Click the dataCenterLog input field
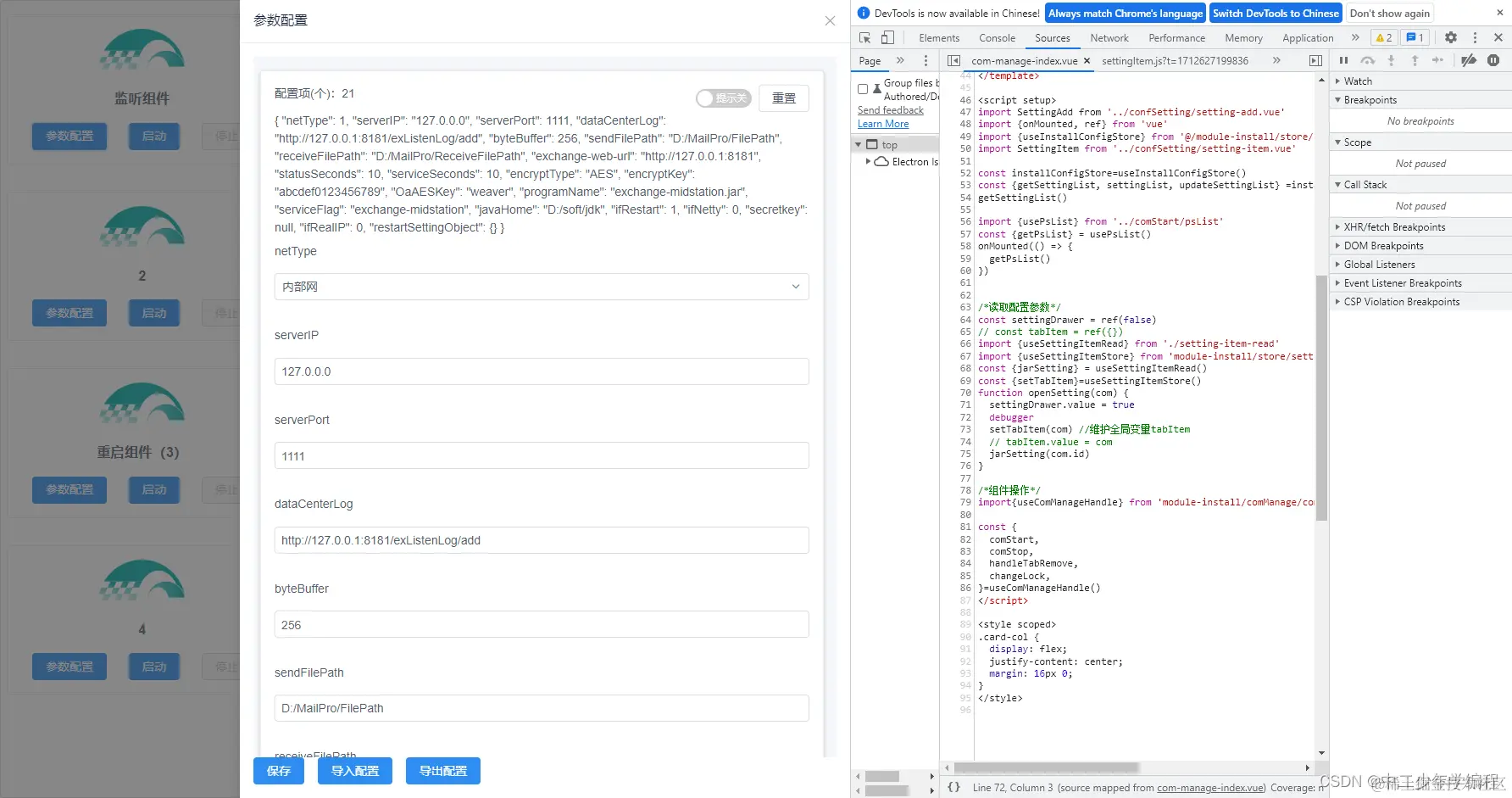The image size is (1512, 798). pyautogui.click(x=542, y=540)
